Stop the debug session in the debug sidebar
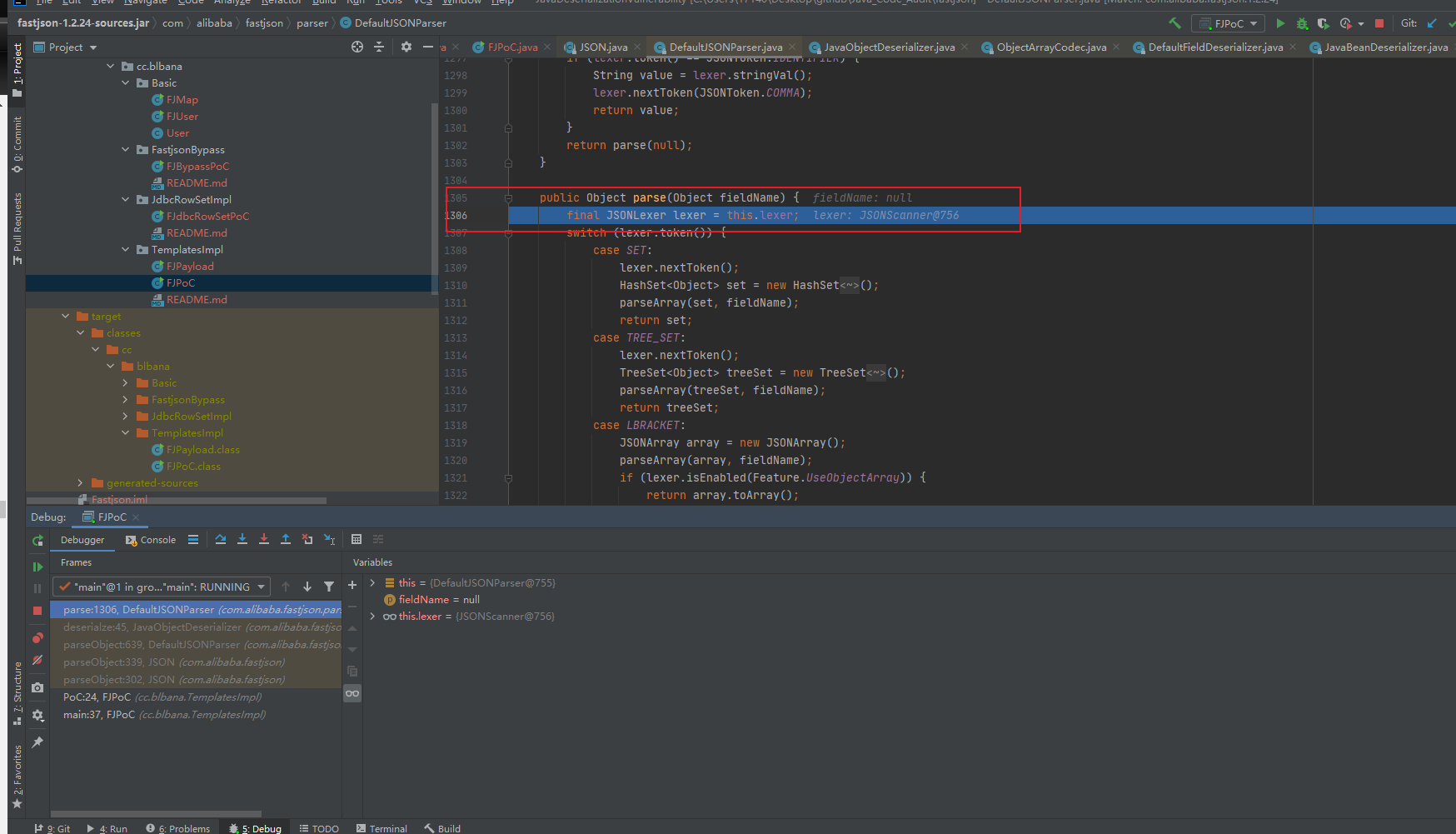The image size is (1456, 834). click(x=37, y=611)
